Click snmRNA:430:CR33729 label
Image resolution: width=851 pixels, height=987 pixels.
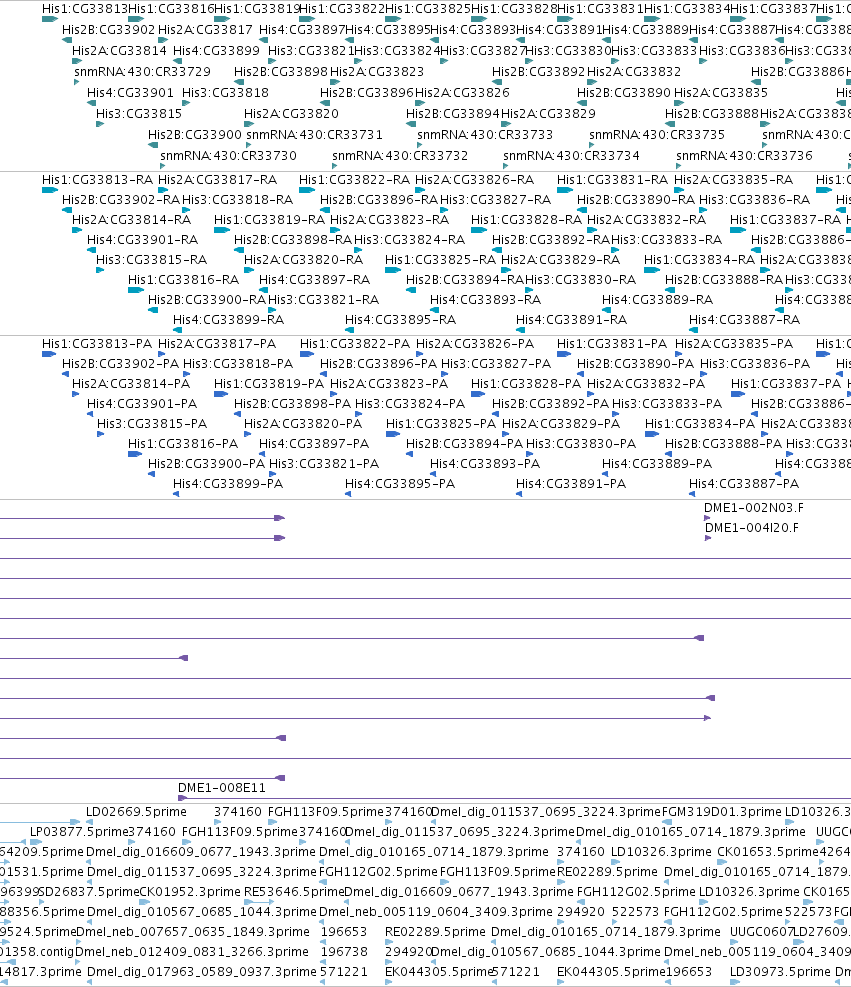click(142, 72)
